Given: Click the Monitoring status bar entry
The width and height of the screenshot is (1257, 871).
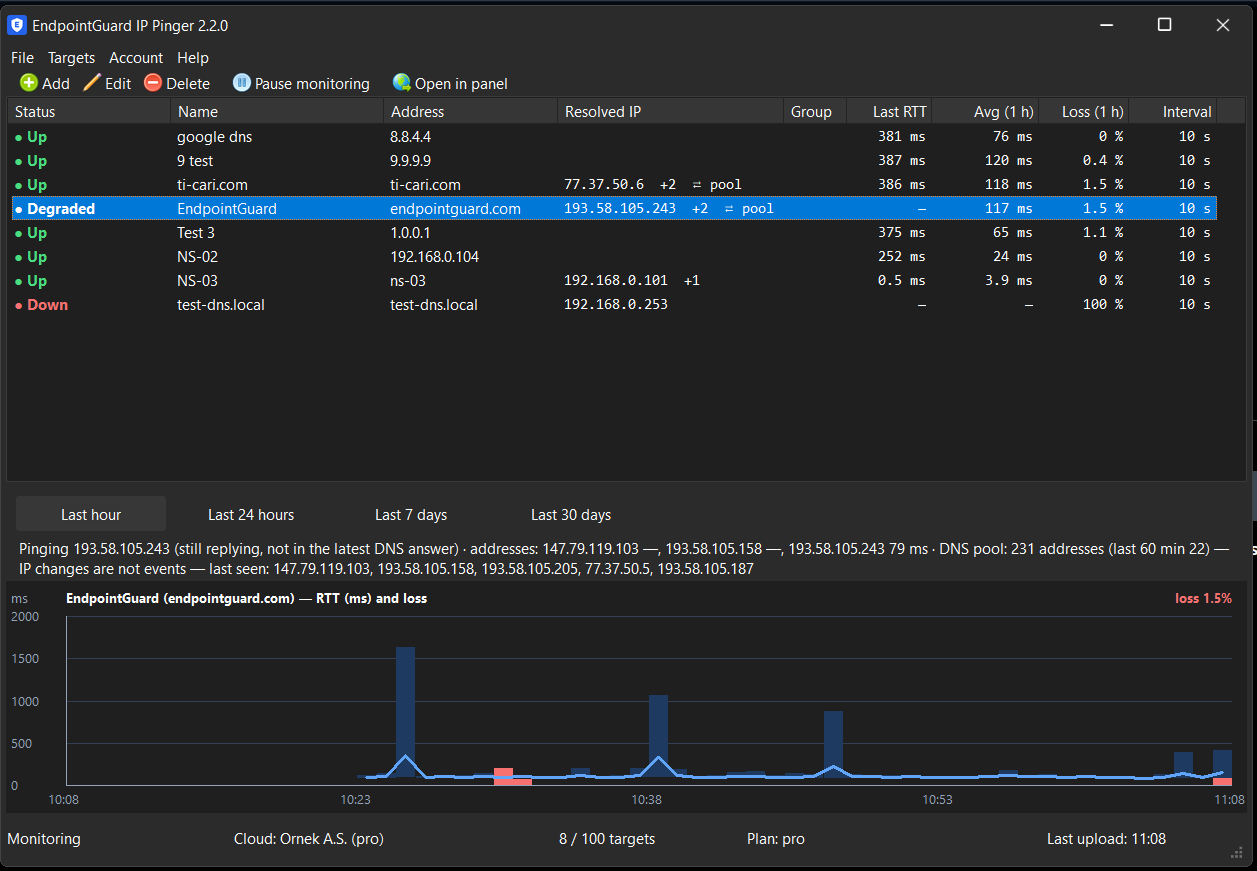Looking at the screenshot, I should pyautogui.click(x=44, y=839).
